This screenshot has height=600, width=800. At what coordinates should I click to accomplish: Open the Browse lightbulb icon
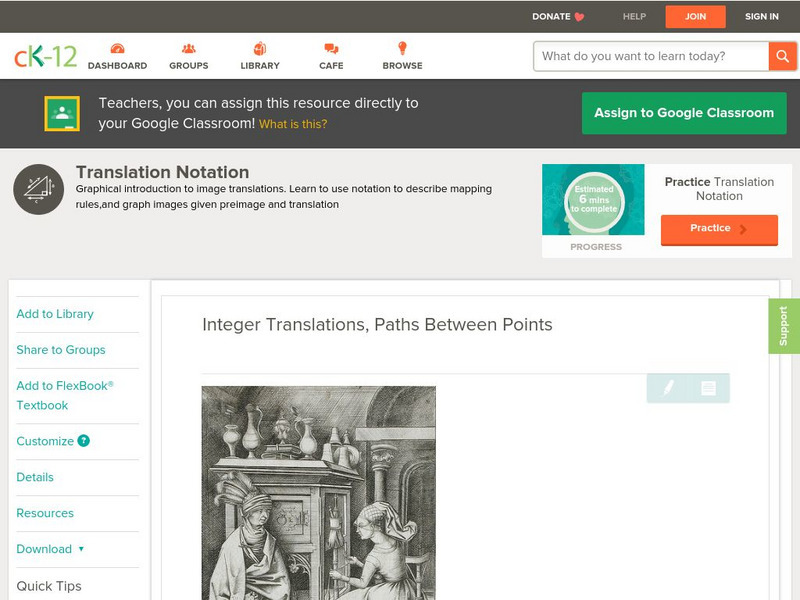pyautogui.click(x=403, y=48)
